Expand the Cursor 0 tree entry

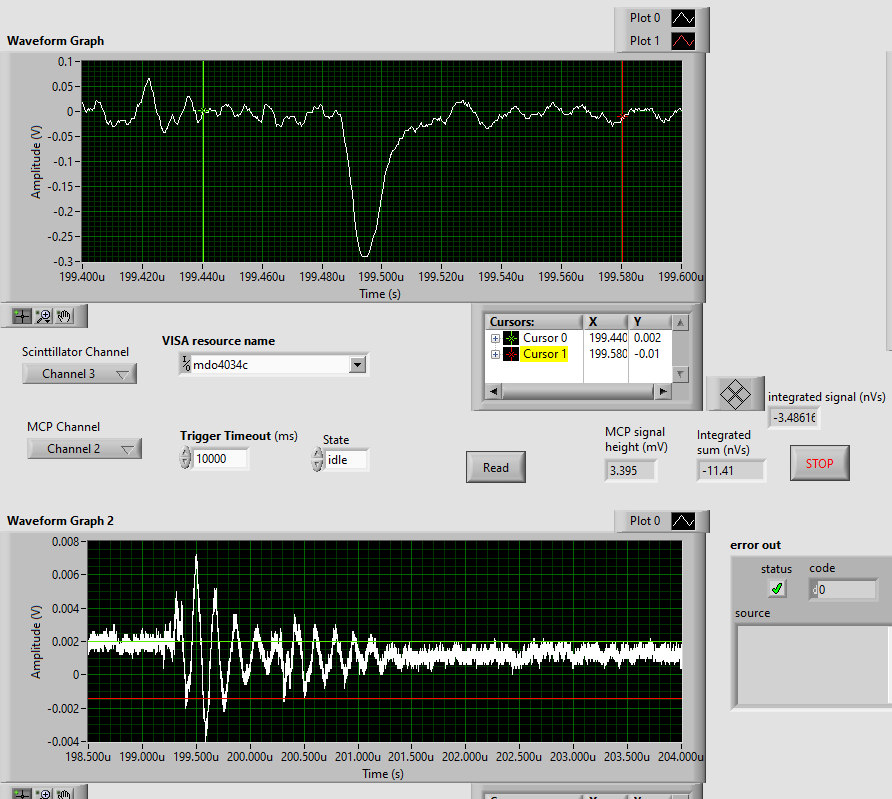click(x=495, y=338)
